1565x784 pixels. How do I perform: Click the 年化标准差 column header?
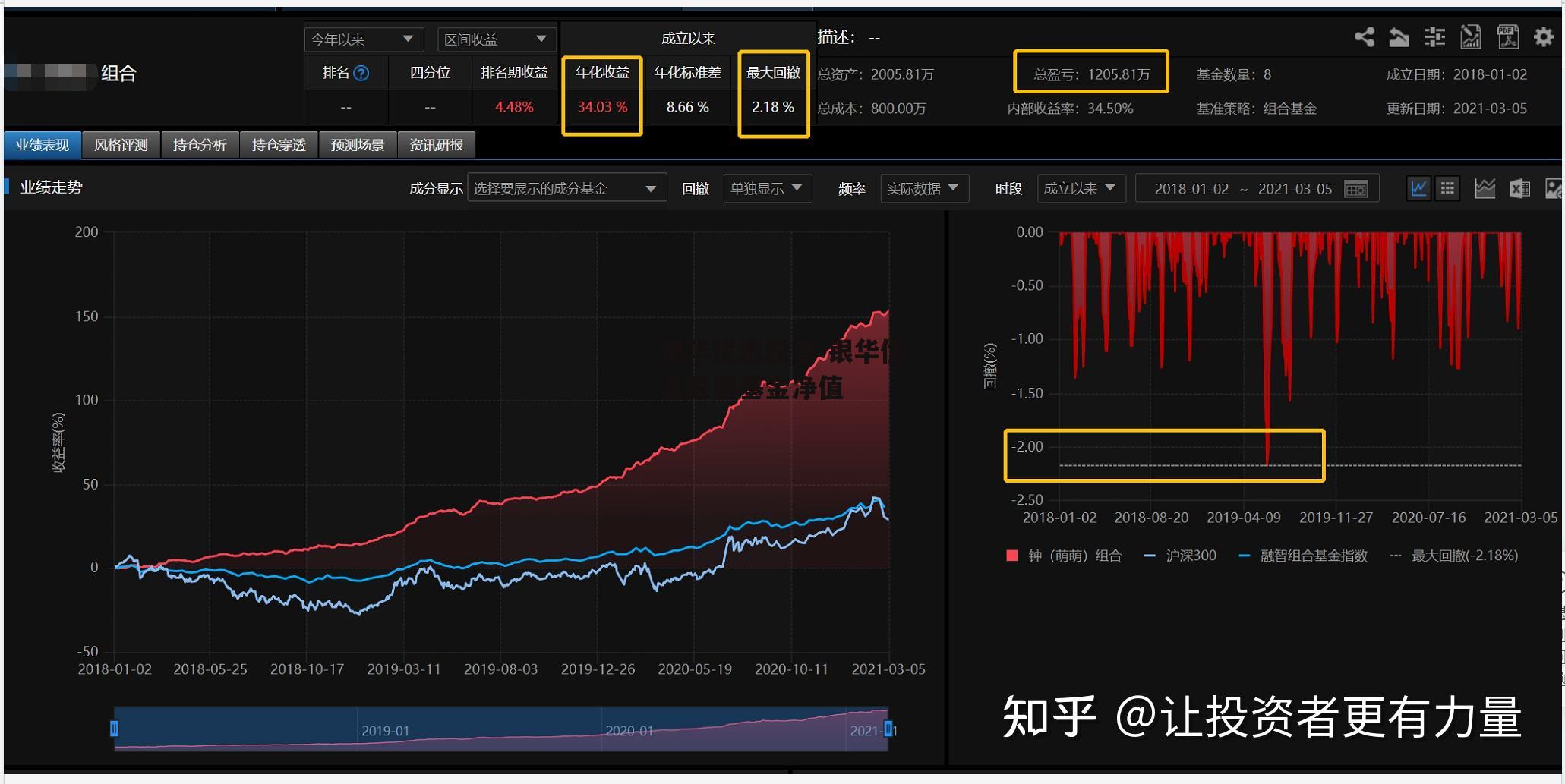pos(688,73)
